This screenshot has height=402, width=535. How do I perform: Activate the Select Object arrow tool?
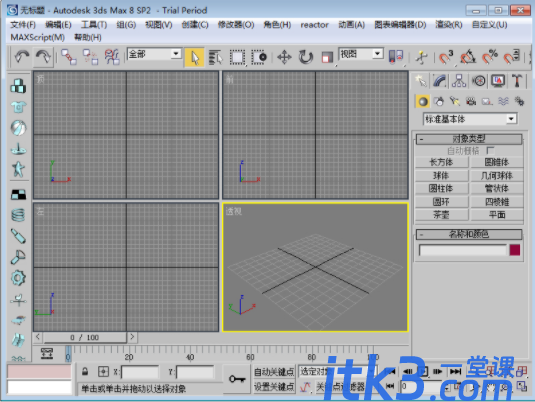point(194,57)
